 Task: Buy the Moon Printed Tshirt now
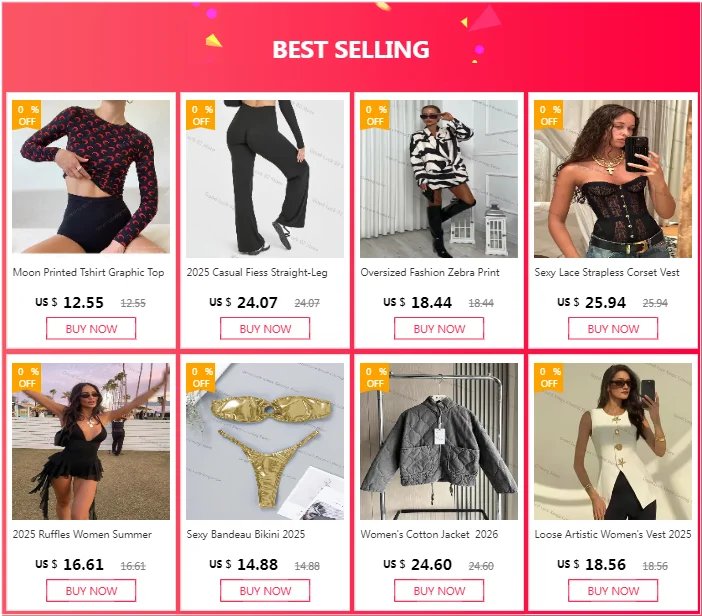coord(91,329)
